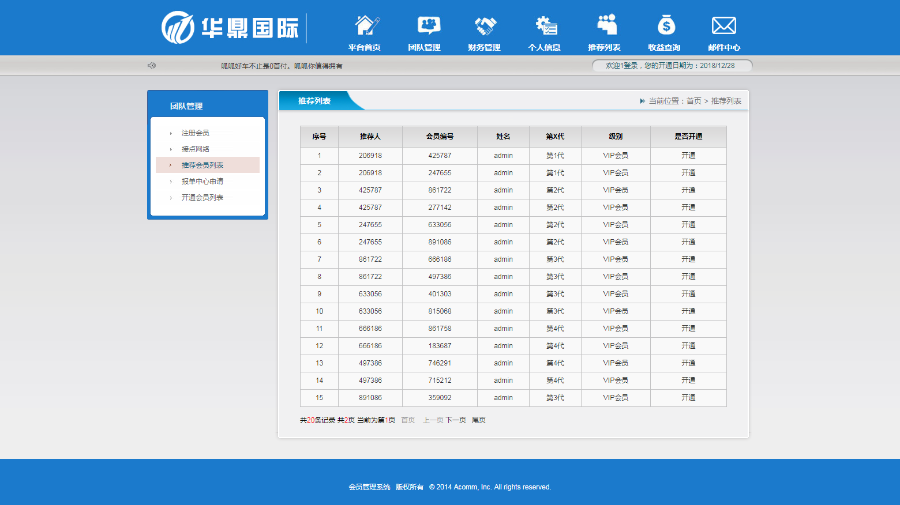Open the 平台首页 house icon

tap(366, 26)
